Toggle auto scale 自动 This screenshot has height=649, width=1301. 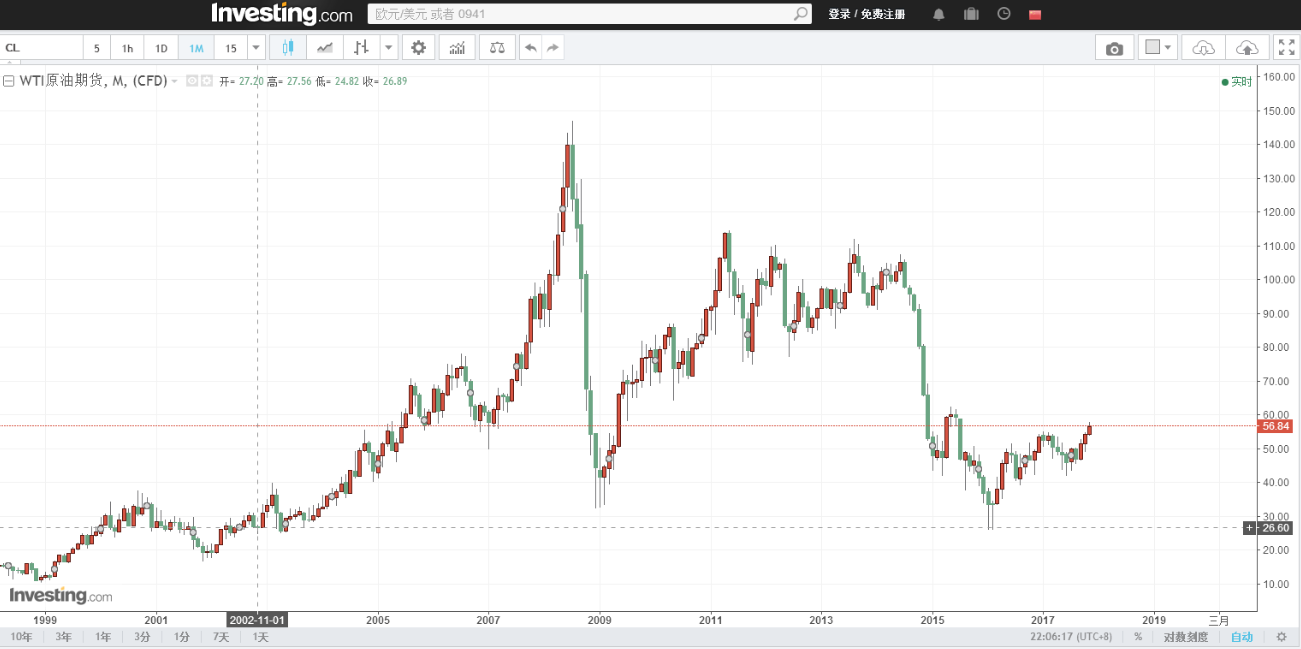point(1241,637)
